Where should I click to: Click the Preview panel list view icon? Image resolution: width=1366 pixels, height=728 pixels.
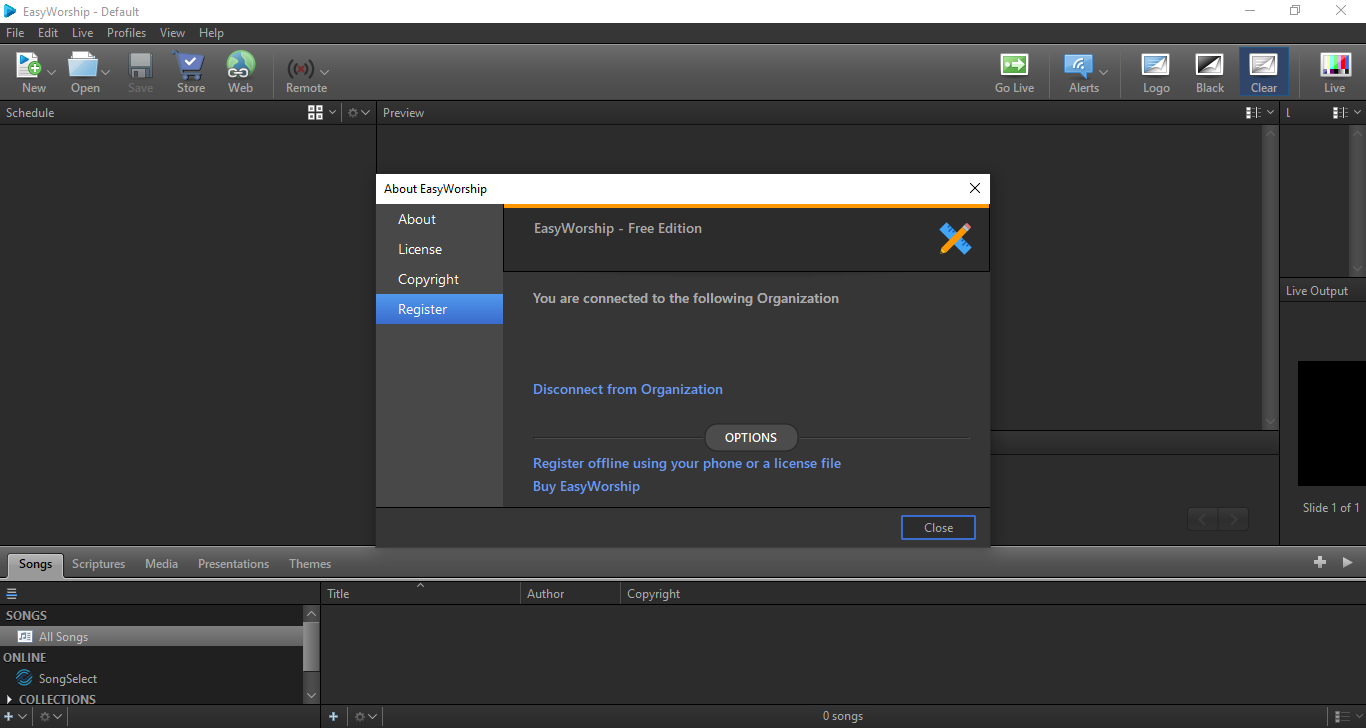pos(1253,113)
